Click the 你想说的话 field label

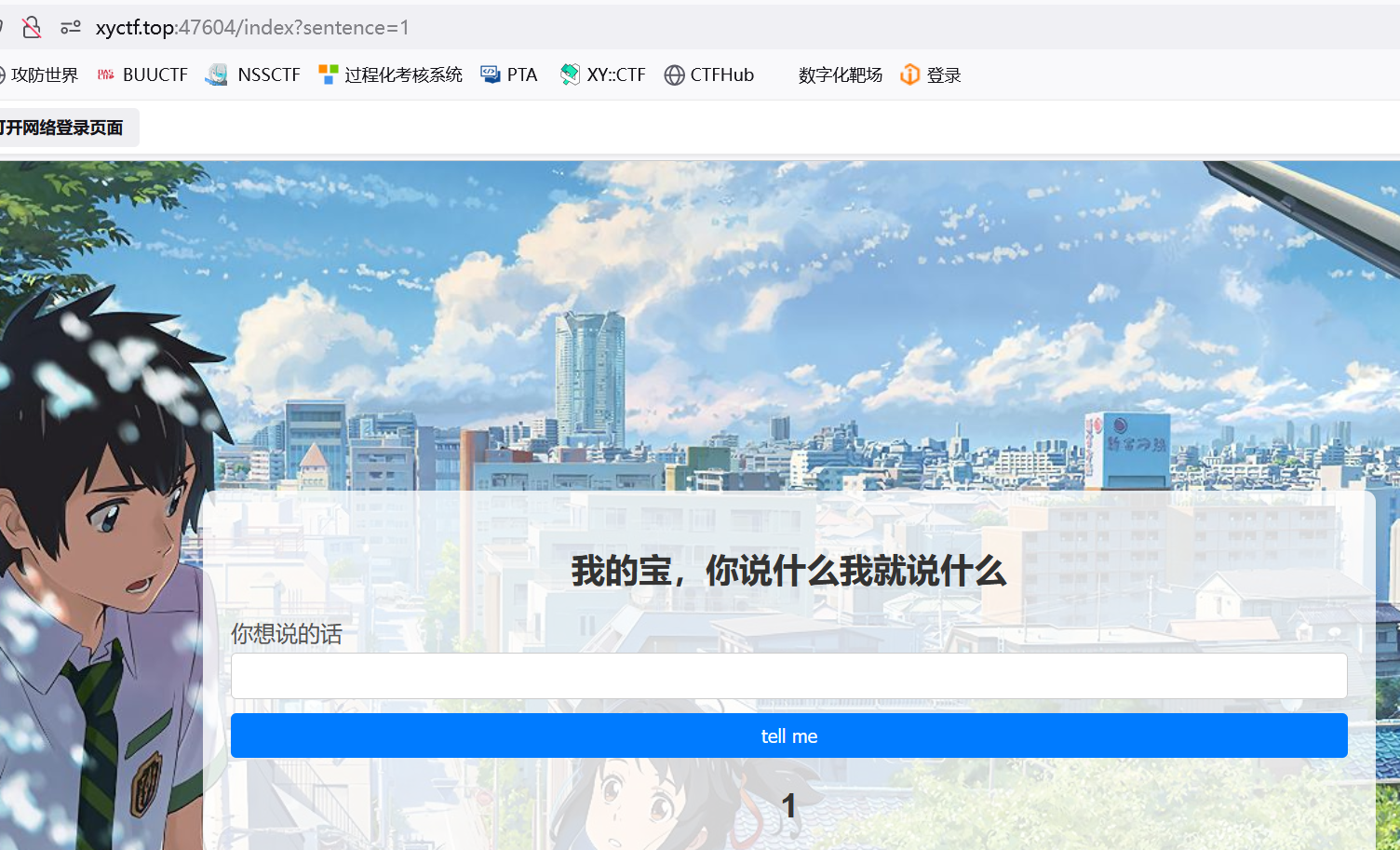pyautogui.click(x=287, y=634)
